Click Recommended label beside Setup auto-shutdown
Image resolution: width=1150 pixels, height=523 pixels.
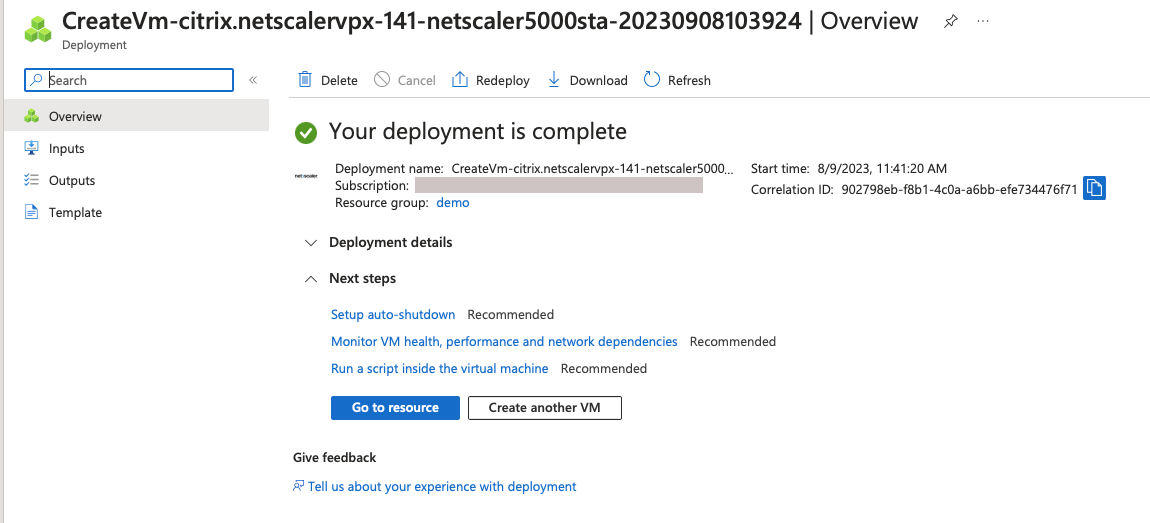point(510,315)
